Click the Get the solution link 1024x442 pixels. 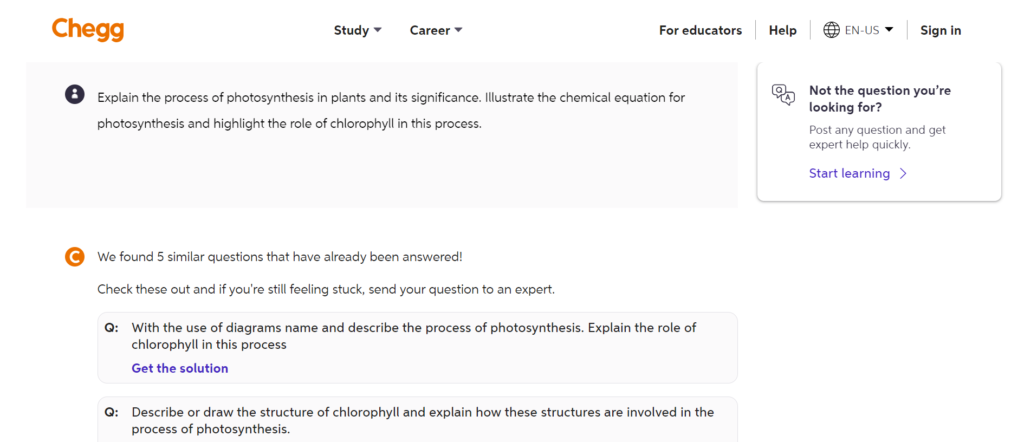click(180, 368)
